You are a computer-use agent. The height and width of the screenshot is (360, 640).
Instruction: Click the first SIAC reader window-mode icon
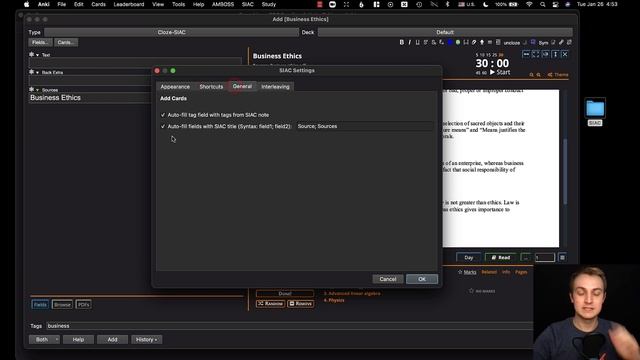[x=526, y=54]
